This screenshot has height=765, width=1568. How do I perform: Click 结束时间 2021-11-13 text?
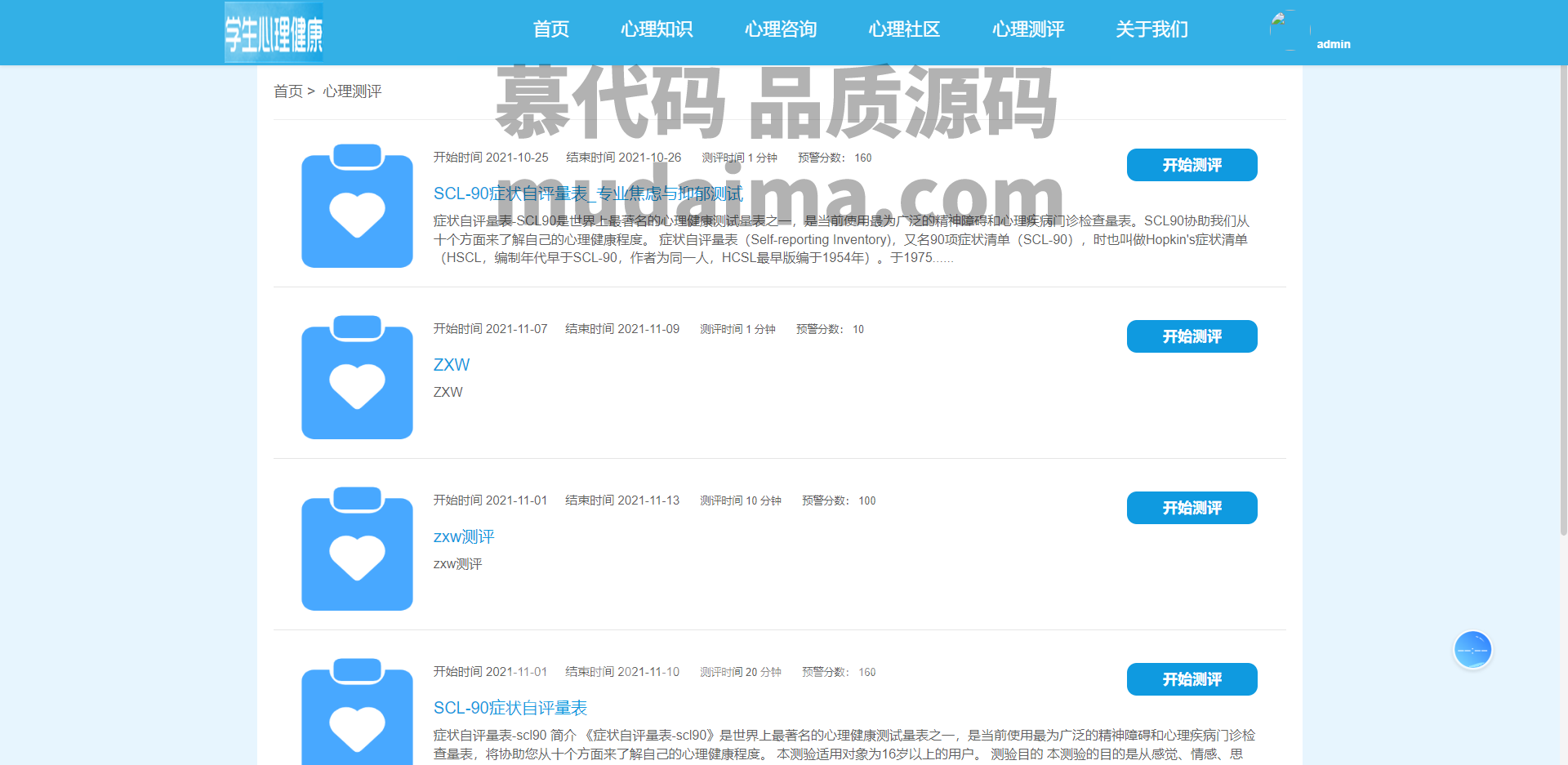622,500
